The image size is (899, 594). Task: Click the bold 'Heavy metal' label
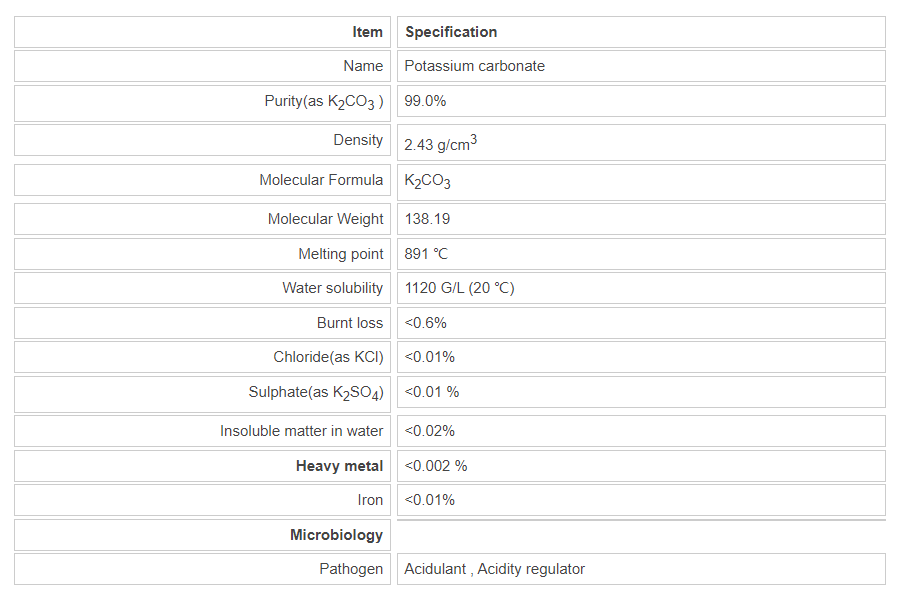coord(339,466)
